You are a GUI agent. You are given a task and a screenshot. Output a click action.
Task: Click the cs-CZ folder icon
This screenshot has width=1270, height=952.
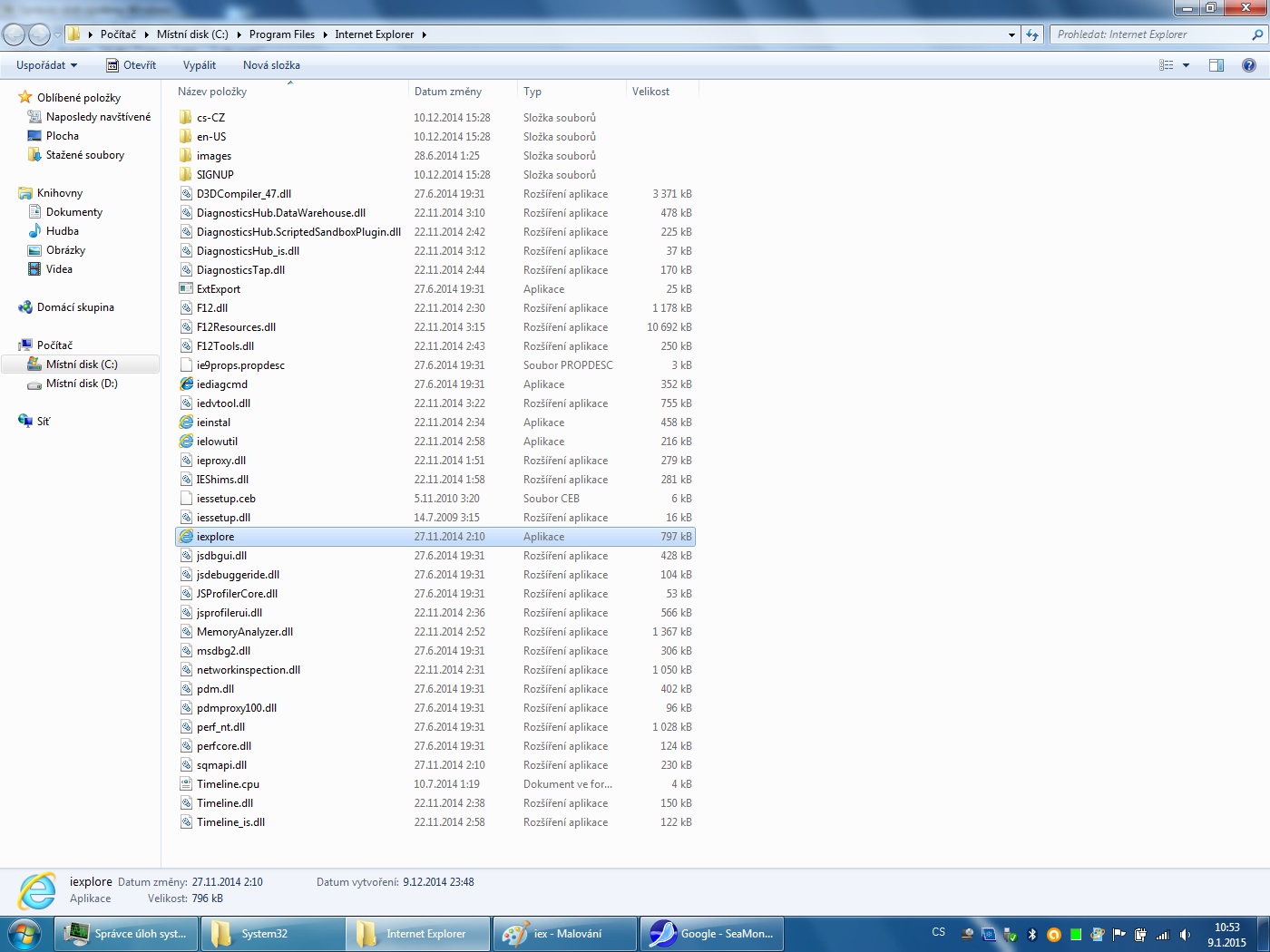point(186,118)
